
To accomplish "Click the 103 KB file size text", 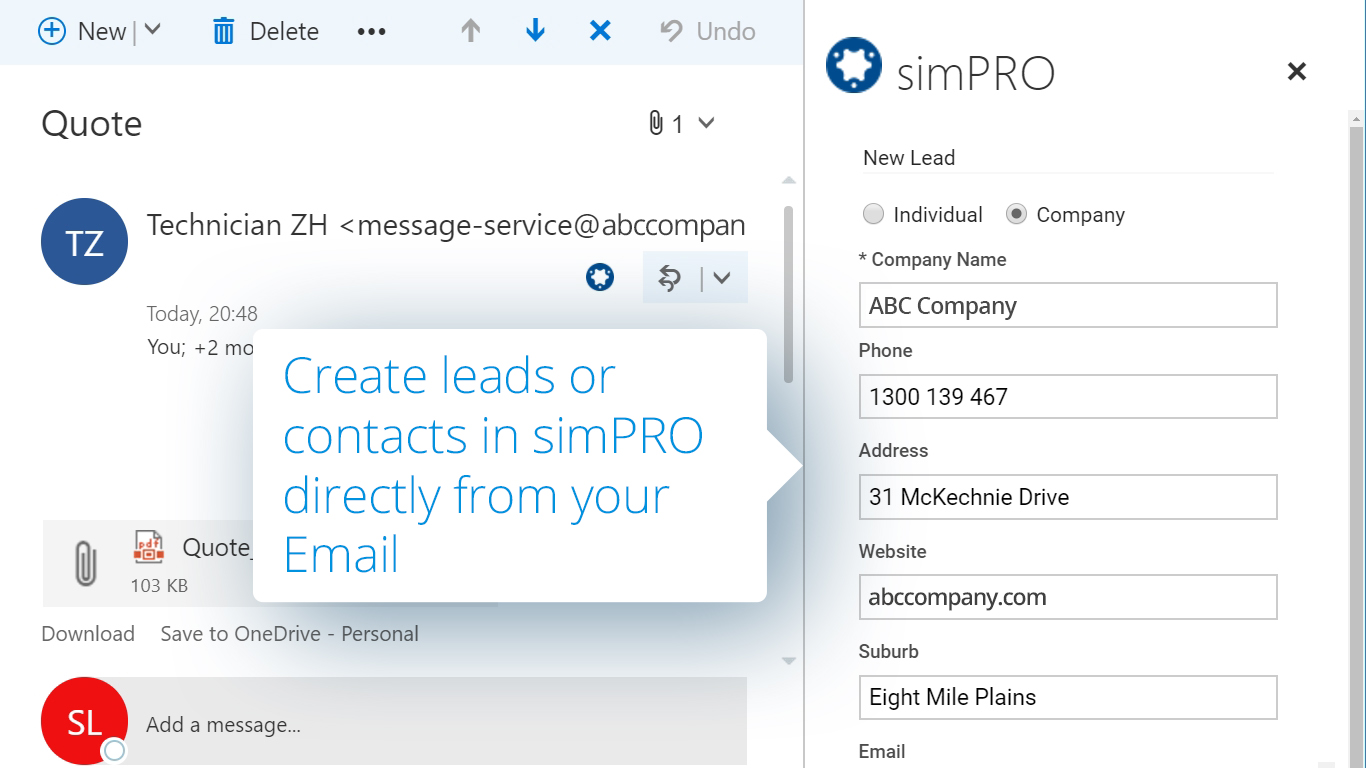I will tap(159, 586).
